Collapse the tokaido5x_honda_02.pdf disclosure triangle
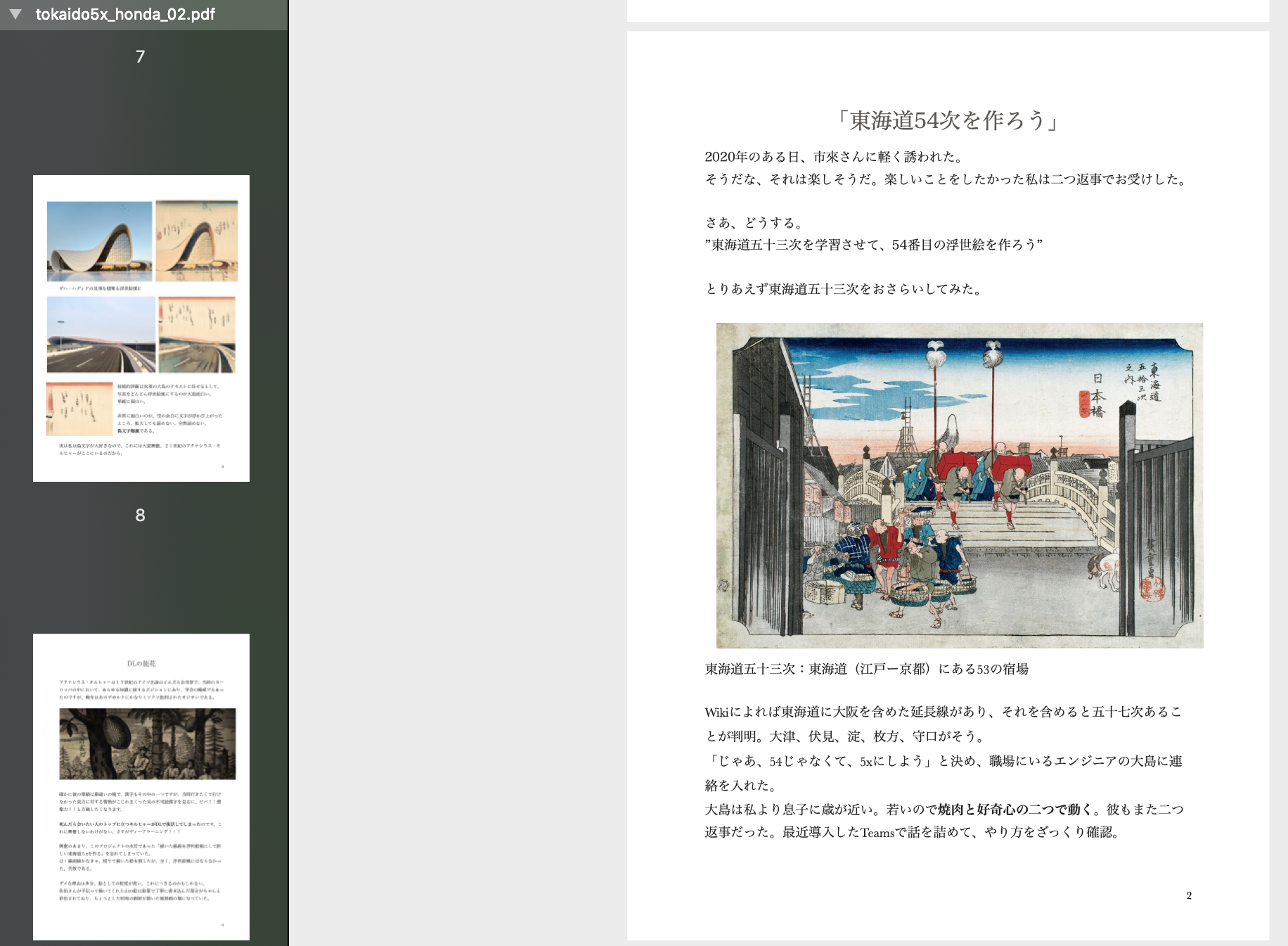 point(15,14)
